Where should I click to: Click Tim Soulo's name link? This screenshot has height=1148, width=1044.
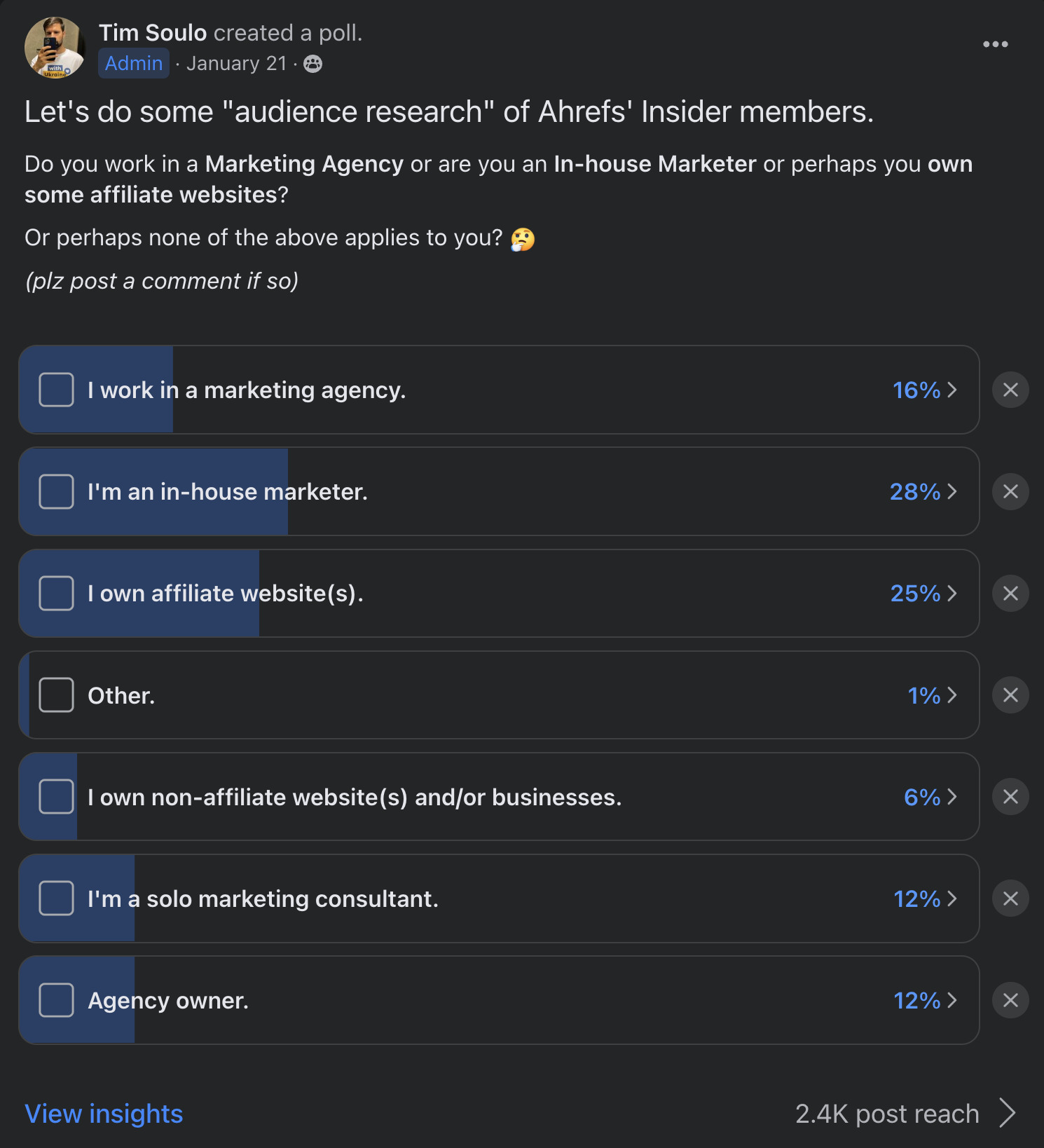[x=153, y=32]
